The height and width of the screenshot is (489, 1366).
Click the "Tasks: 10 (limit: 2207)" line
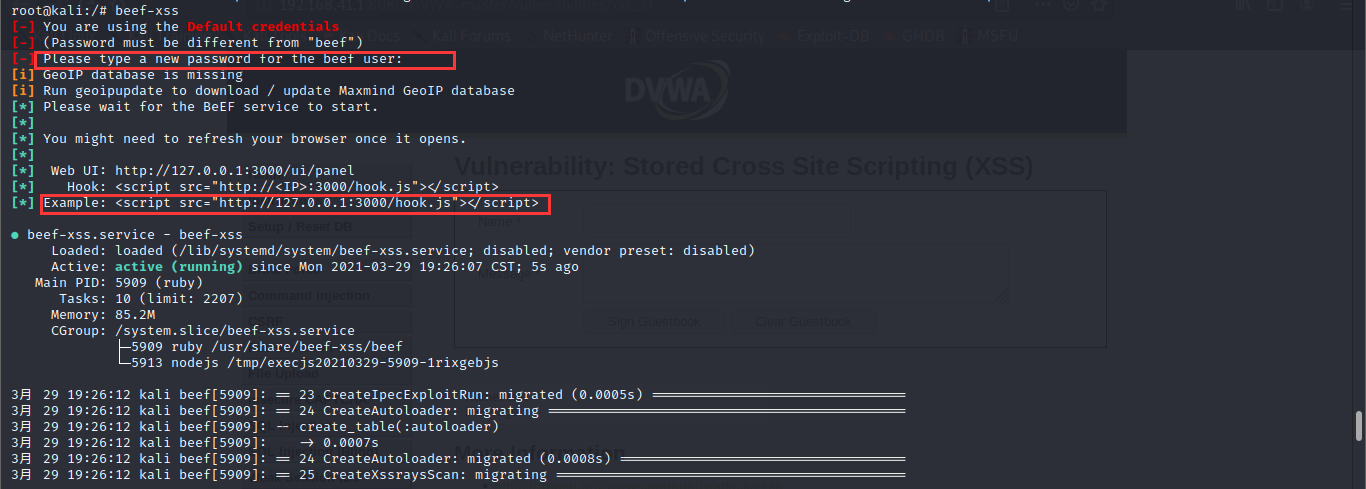click(151, 299)
